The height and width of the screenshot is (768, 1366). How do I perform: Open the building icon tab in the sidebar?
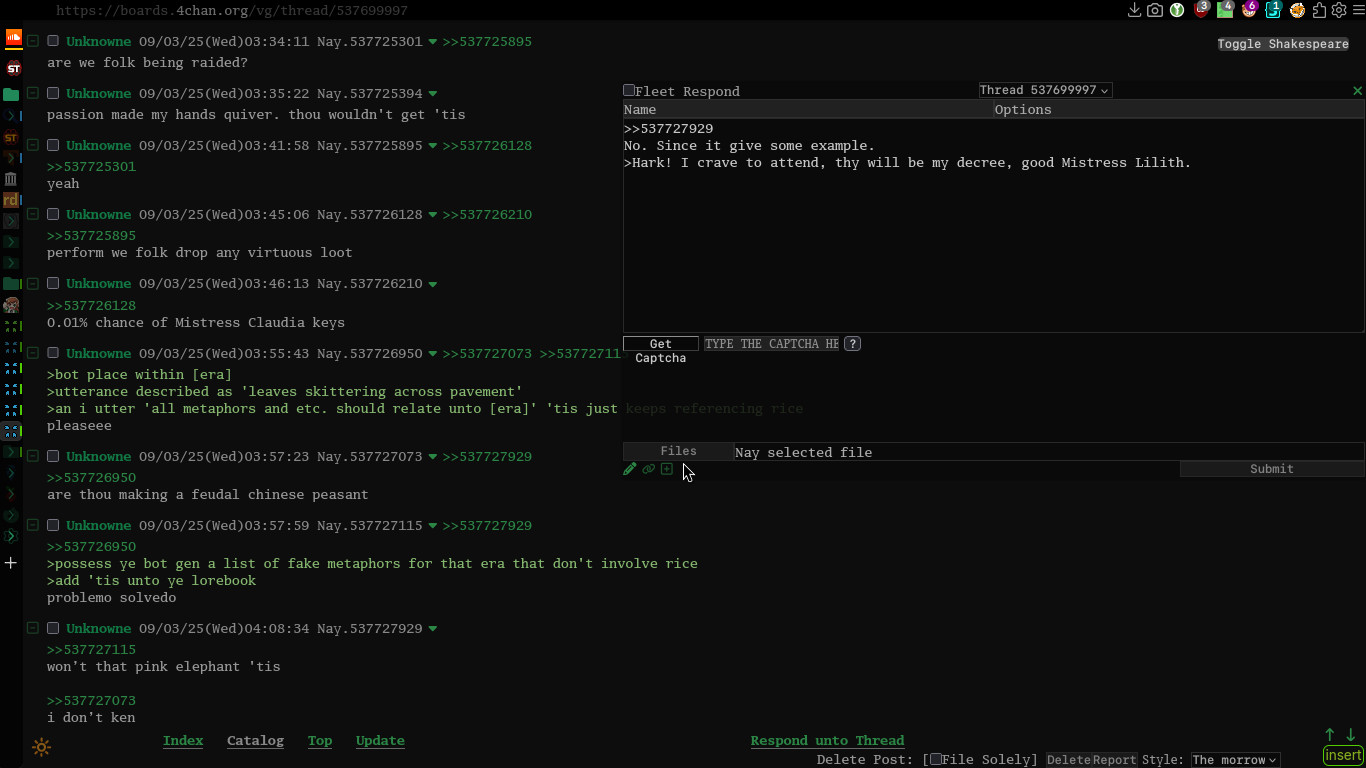11,179
